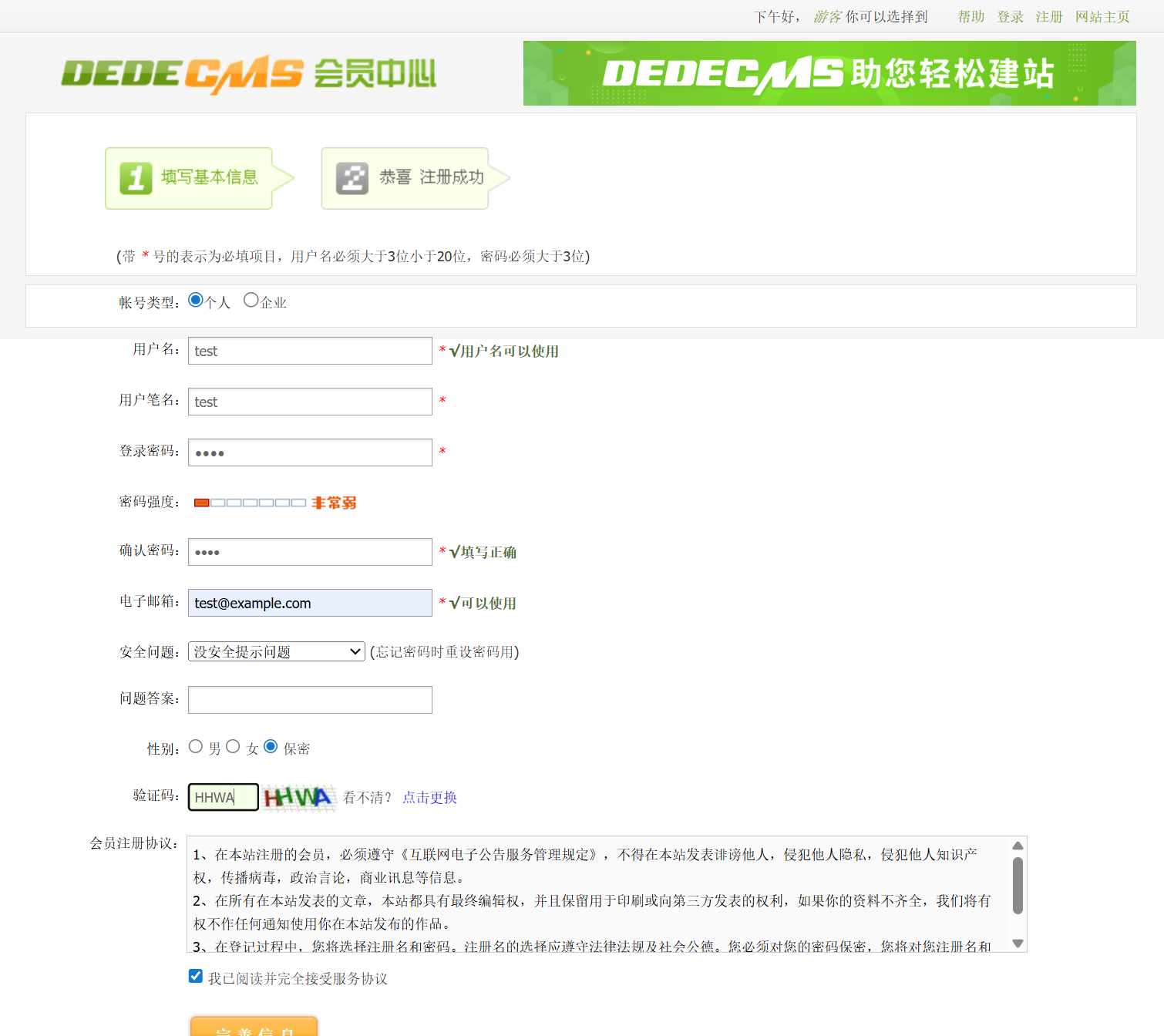Click the 完善信息 submit button
The height and width of the screenshot is (1036, 1164).
tap(254, 1026)
